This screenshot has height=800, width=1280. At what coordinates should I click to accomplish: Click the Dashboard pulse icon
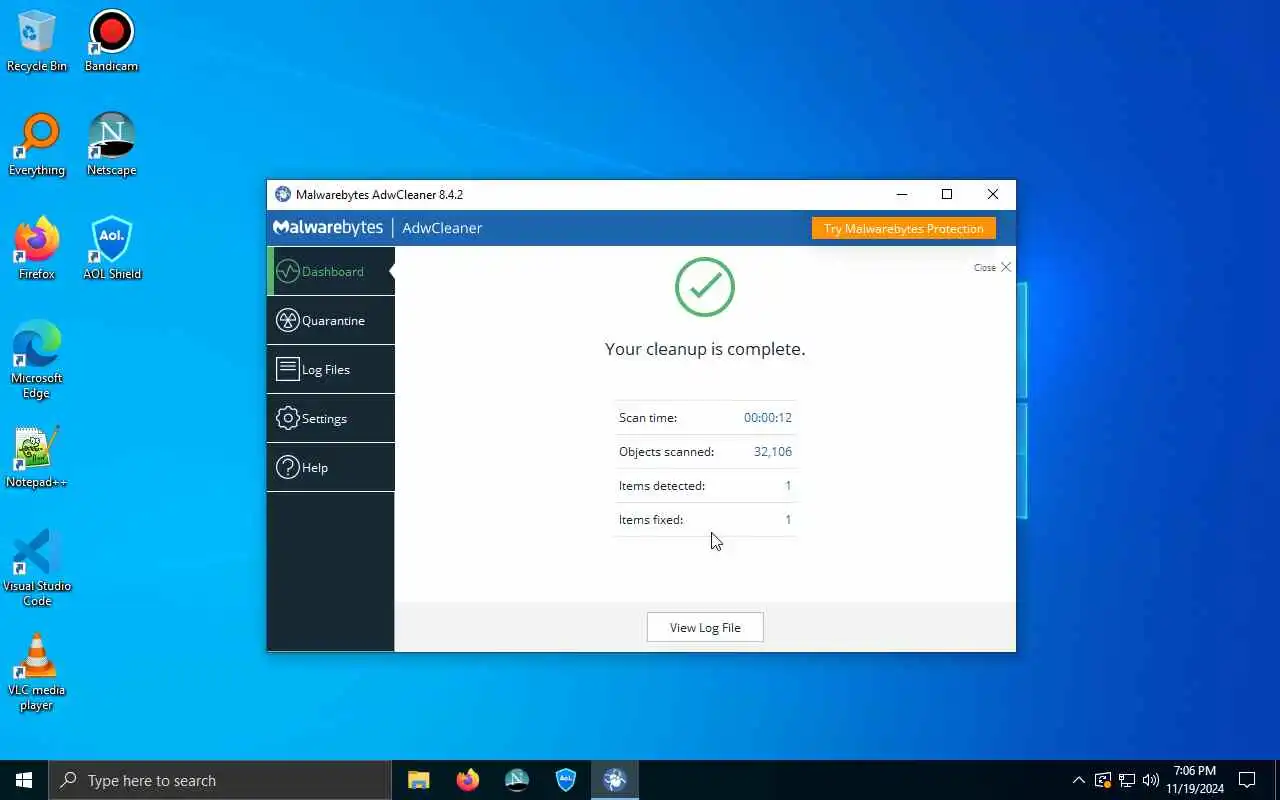click(287, 271)
